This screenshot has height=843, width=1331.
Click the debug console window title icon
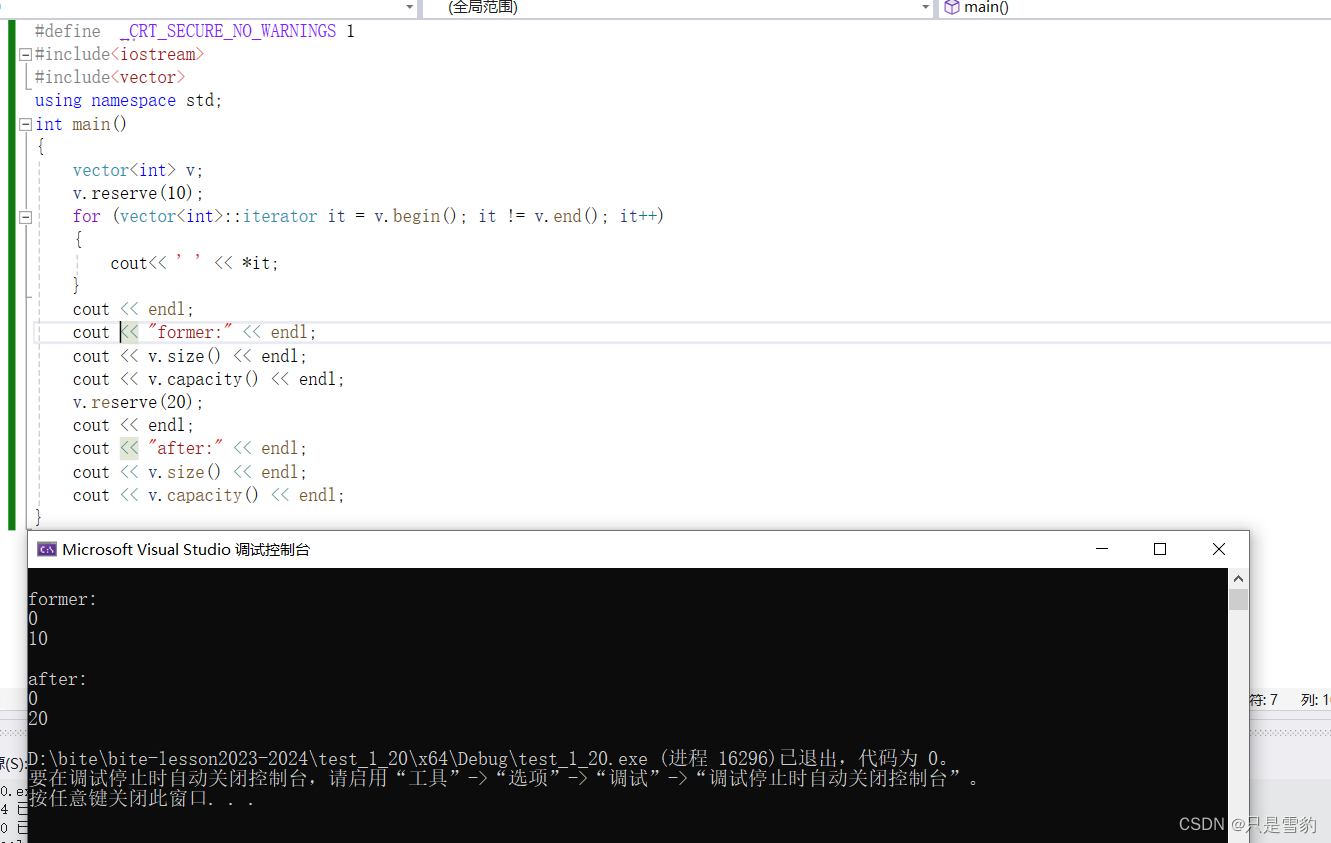pos(46,549)
